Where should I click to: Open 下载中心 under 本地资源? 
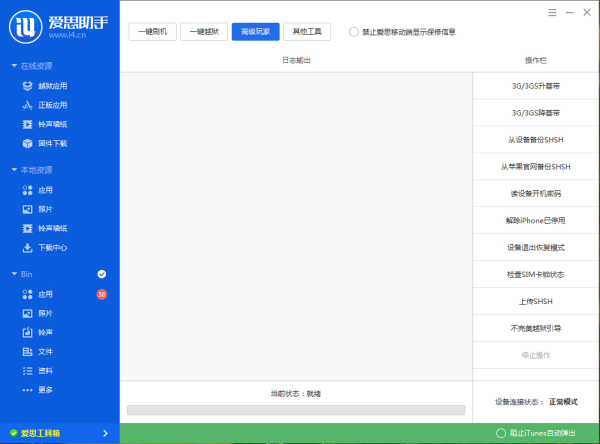tap(52, 247)
